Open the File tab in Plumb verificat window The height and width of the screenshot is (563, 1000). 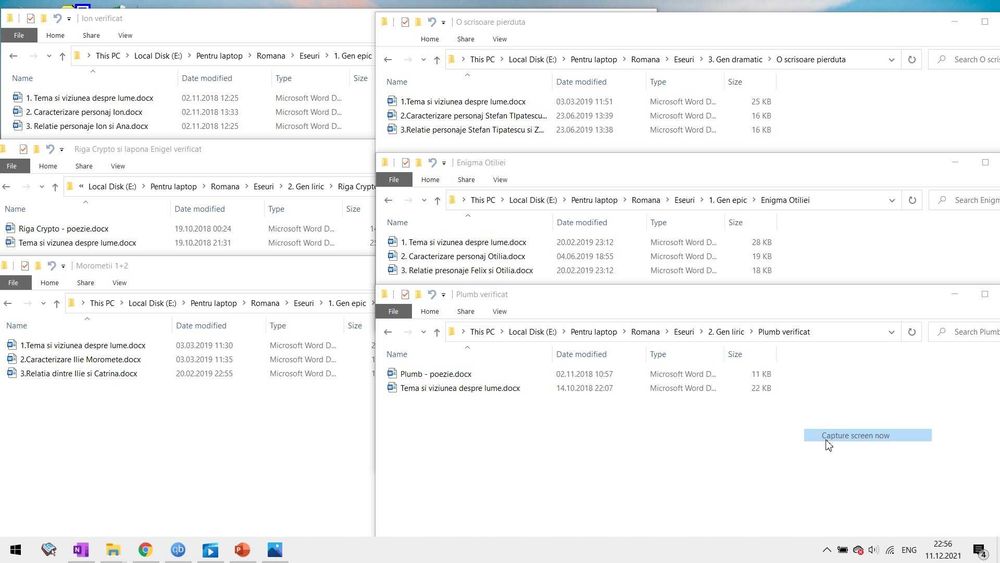point(393,312)
